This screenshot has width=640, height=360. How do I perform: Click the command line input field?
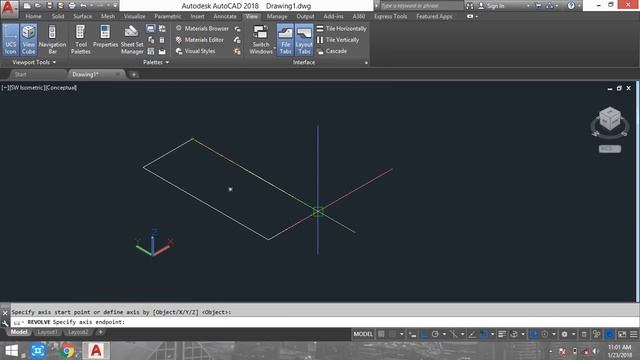(x=324, y=322)
